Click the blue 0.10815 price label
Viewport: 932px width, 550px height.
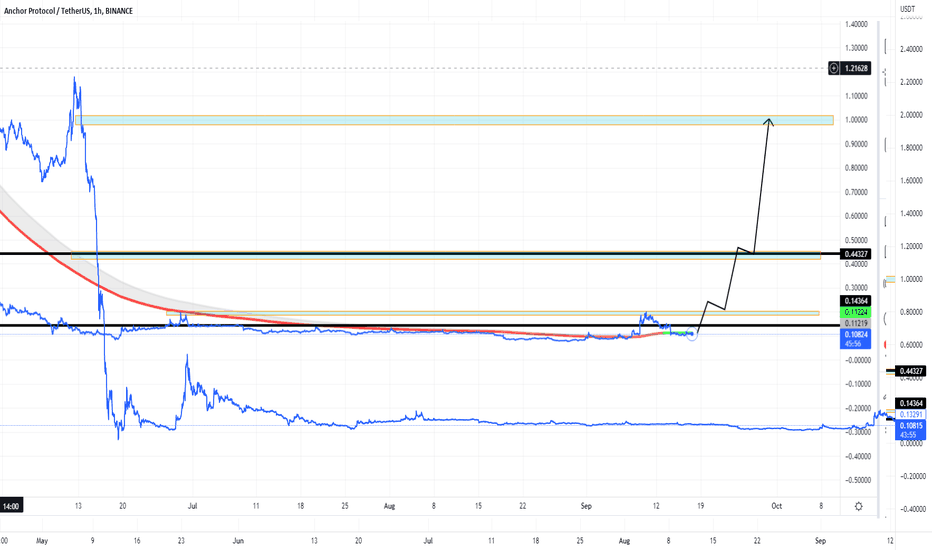click(911, 426)
